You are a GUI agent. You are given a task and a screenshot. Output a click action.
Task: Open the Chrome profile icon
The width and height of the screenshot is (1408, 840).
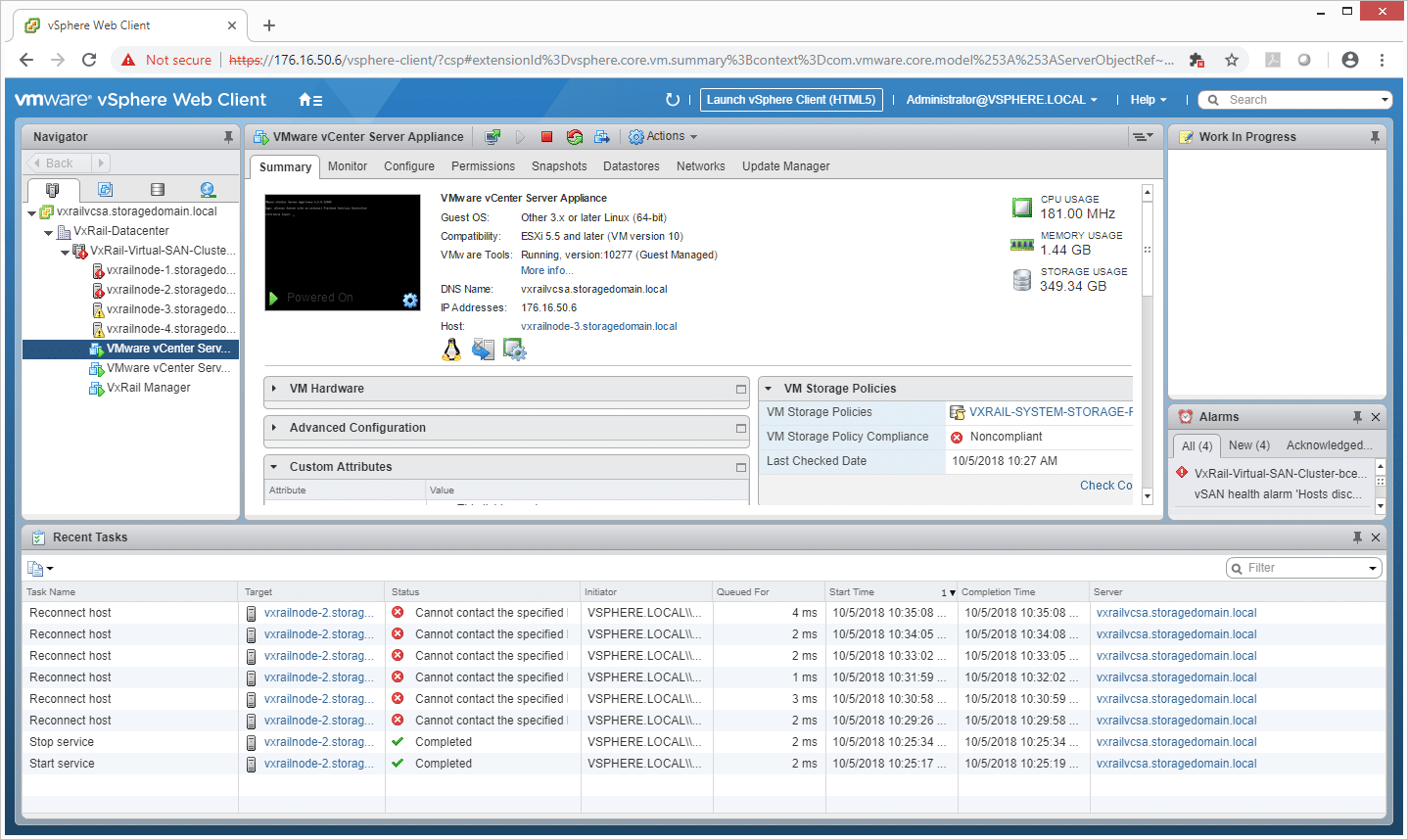click(1350, 60)
